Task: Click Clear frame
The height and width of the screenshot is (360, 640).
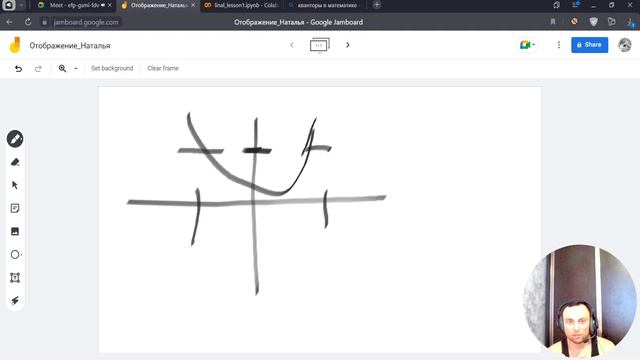Action: coord(163,68)
